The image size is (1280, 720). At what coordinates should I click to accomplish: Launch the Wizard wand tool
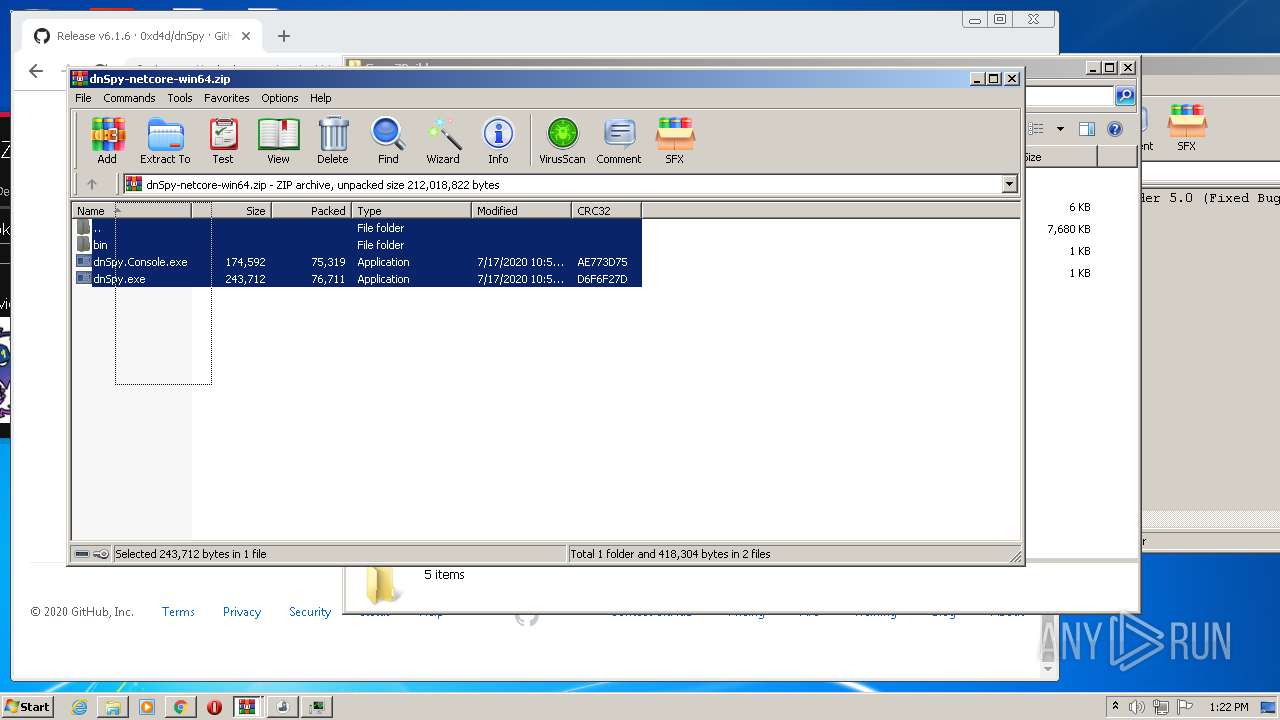(443, 140)
